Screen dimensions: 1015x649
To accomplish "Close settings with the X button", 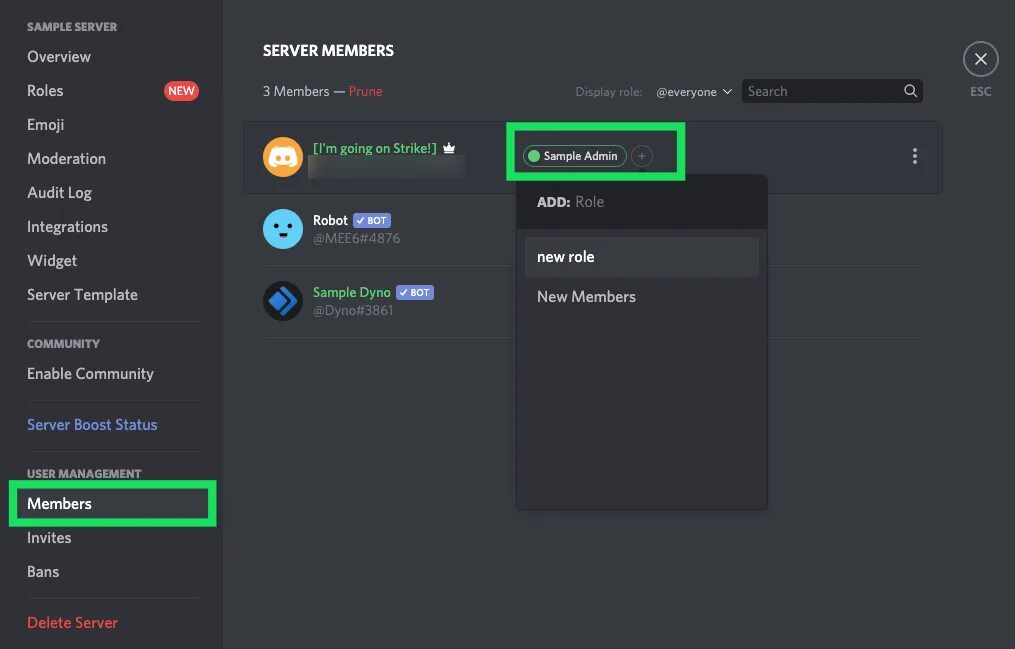I will click(x=981, y=60).
